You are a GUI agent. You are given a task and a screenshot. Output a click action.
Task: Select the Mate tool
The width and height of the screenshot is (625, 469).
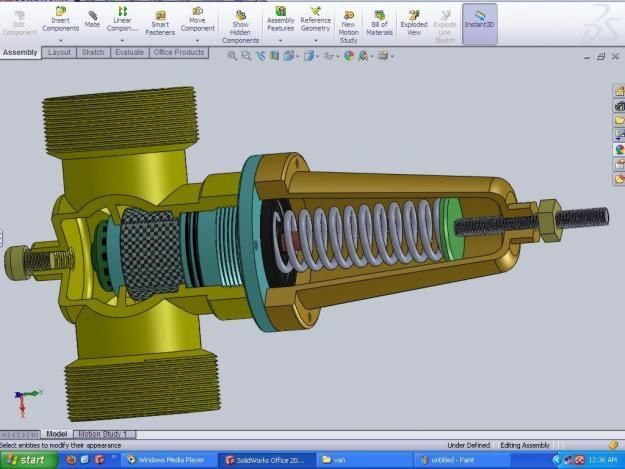point(92,18)
